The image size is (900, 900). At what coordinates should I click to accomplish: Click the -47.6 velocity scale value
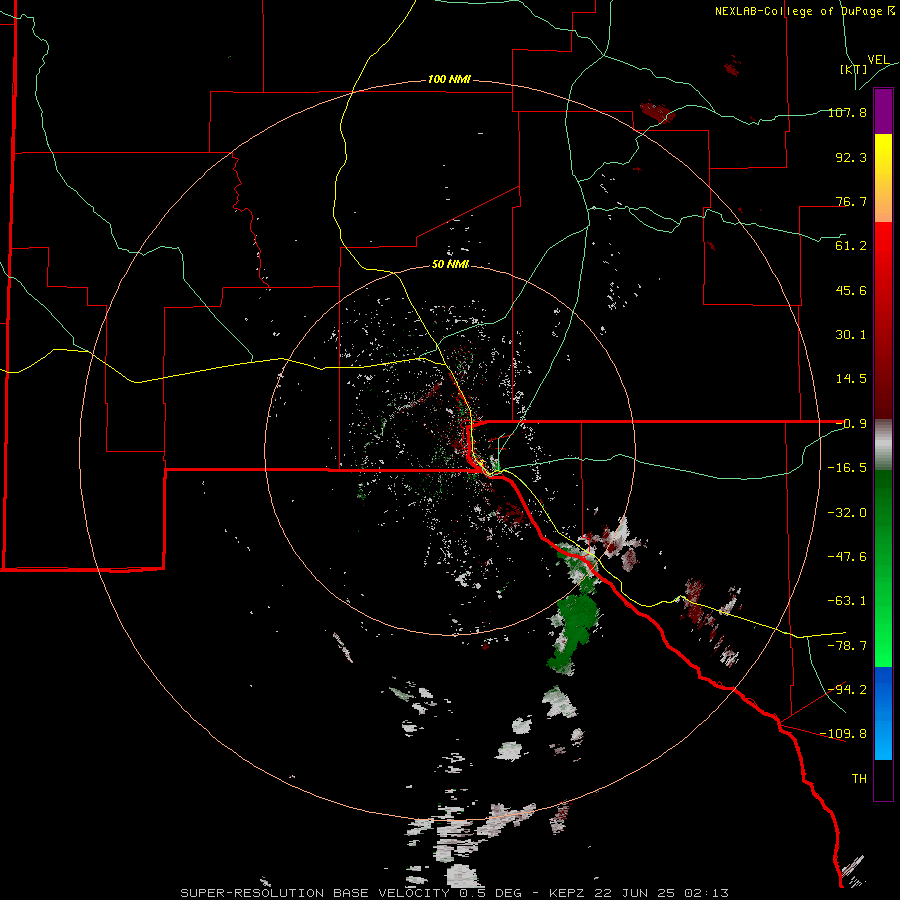pos(847,556)
